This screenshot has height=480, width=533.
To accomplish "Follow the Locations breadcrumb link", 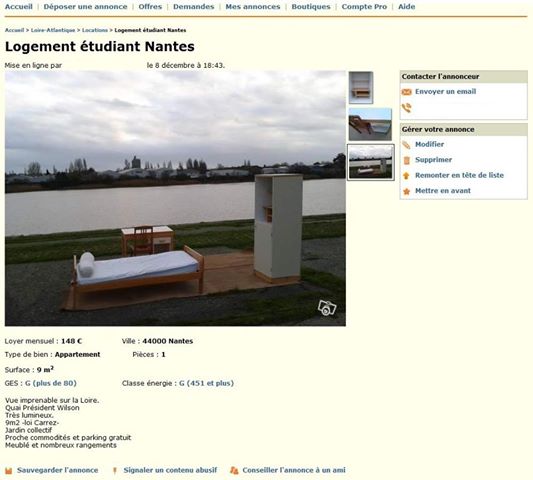I will pyautogui.click(x=95, y=30).
